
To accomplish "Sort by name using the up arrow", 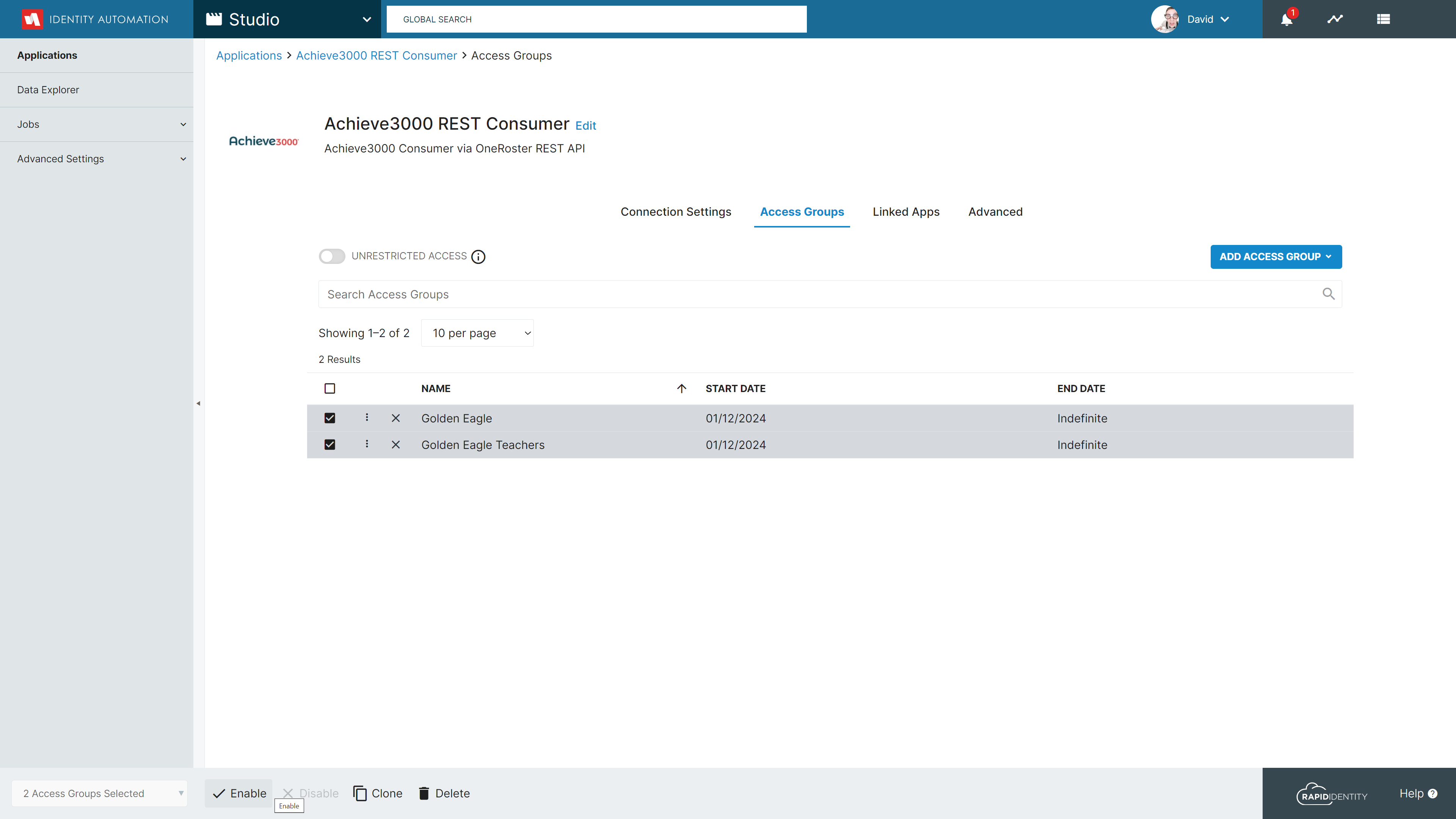I will click(682, 388).
